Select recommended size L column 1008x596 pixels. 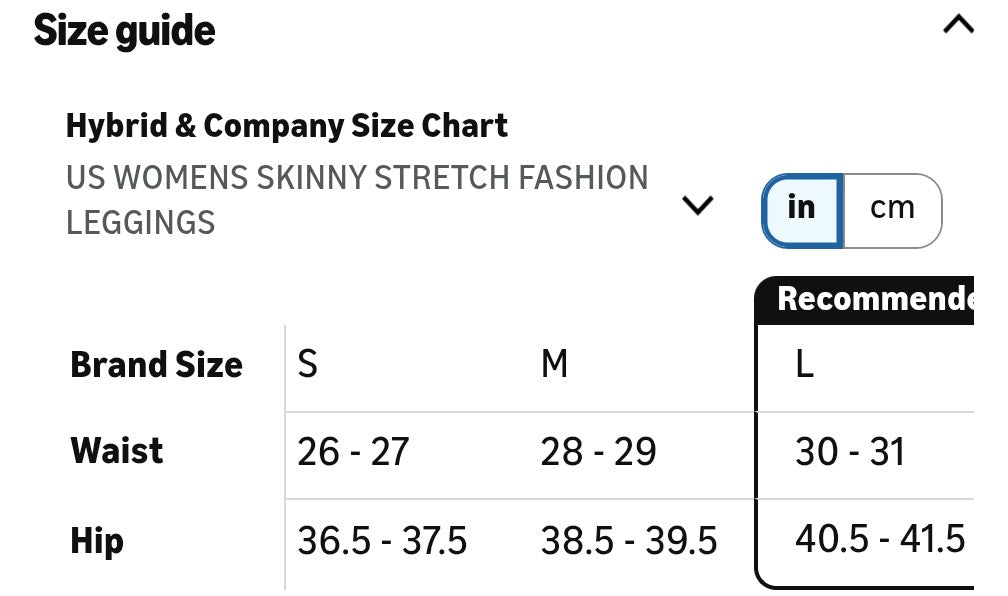(x=805, y=365)
